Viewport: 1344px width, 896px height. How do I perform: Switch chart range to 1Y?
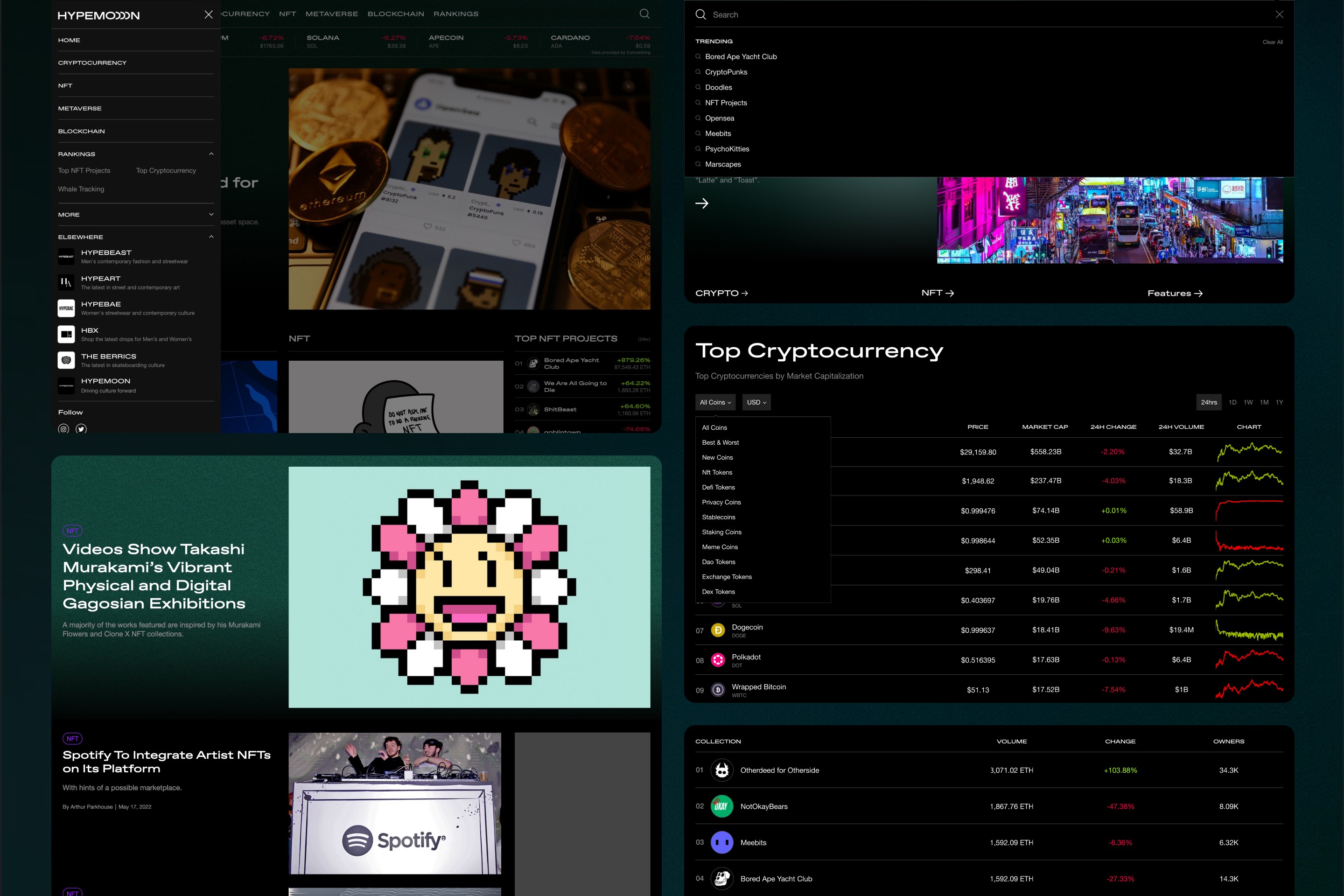click(x=1280, y=402)
